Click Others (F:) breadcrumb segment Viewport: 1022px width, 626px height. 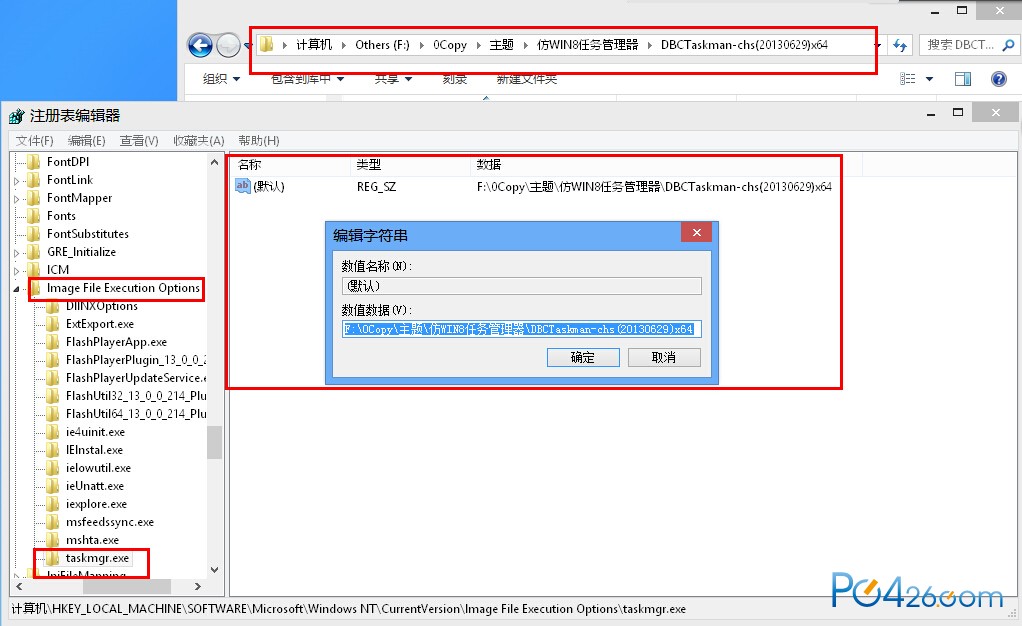click(x=383, y=44)
